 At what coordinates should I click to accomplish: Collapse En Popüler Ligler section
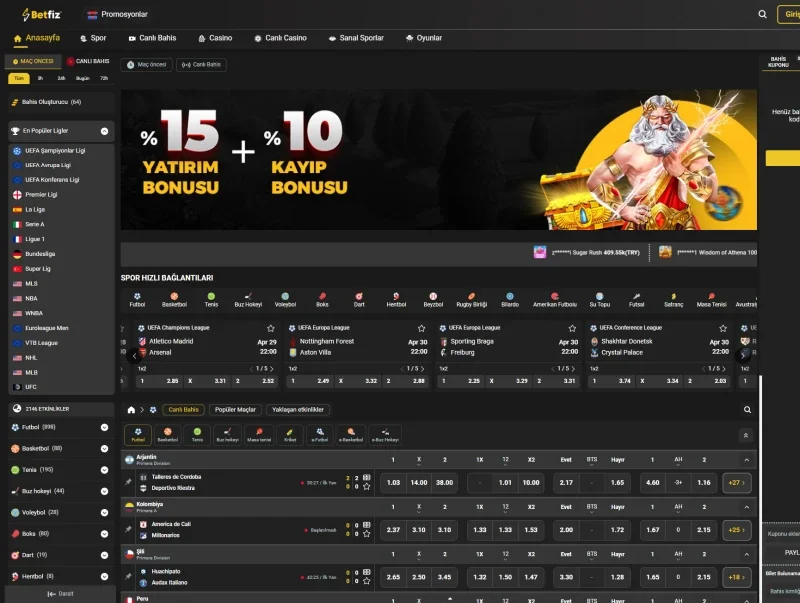[x=104, y=131]
